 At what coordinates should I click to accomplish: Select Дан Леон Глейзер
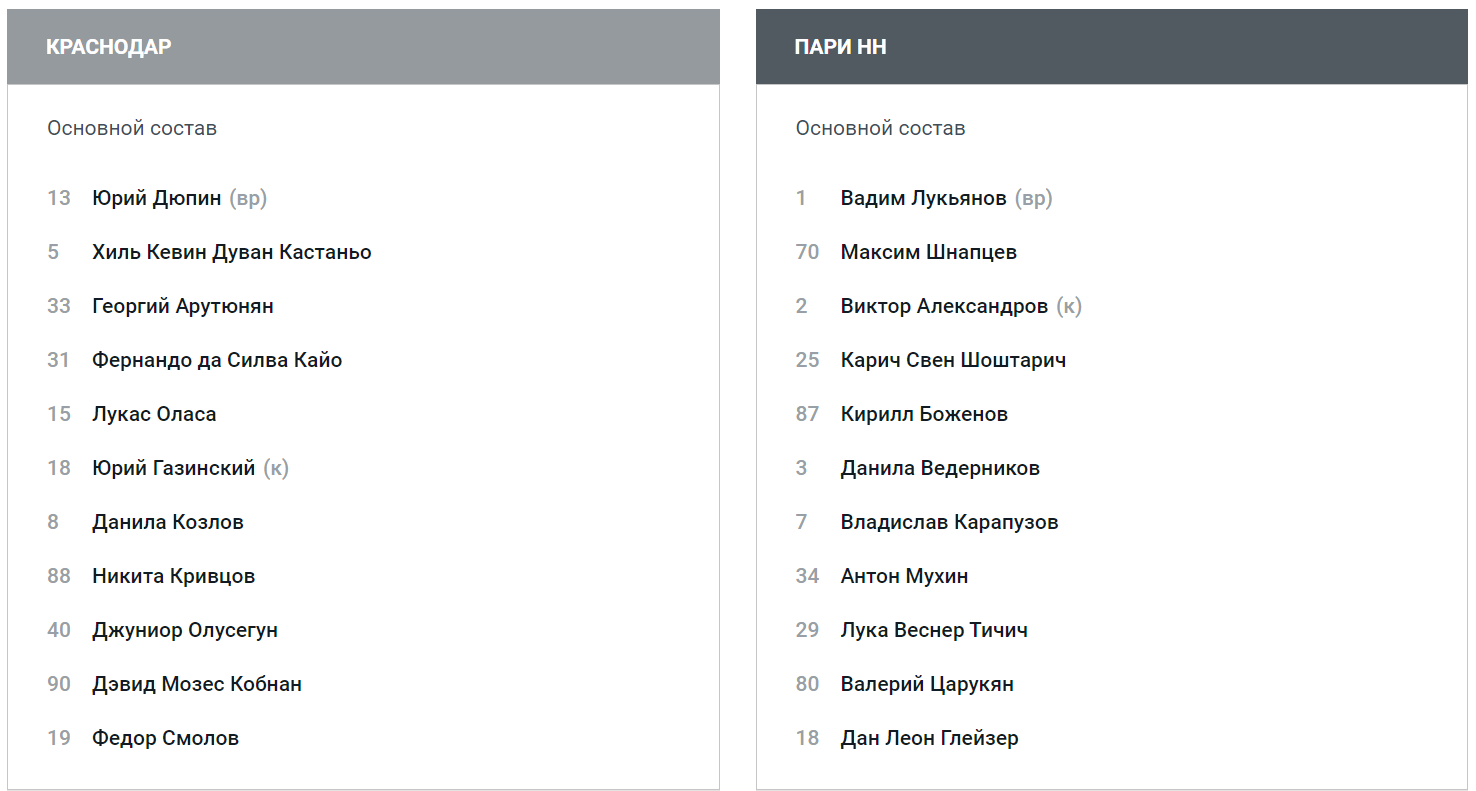point(929,738)
